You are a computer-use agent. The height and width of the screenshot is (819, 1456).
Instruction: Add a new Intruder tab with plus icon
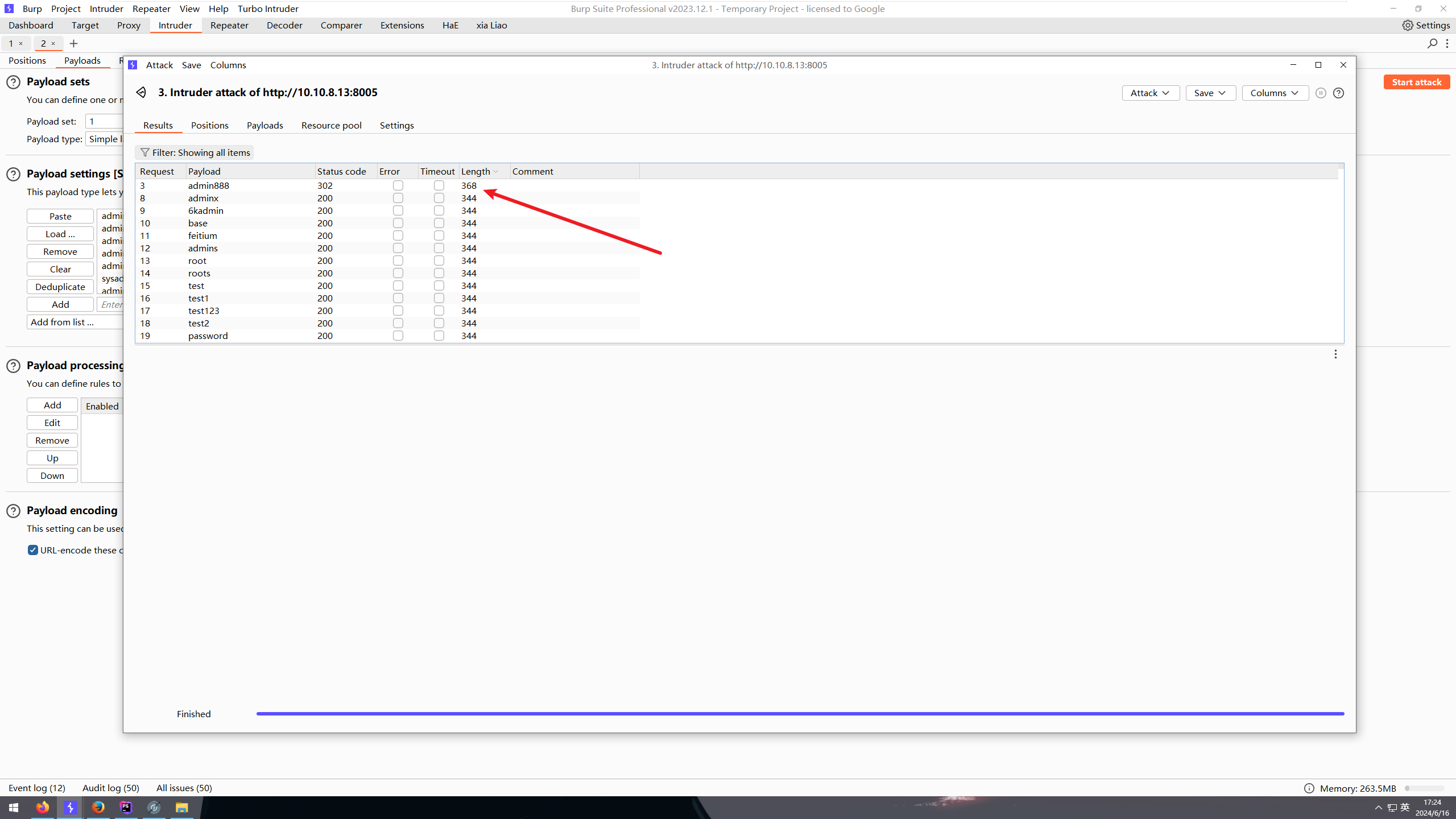(73, 43)
